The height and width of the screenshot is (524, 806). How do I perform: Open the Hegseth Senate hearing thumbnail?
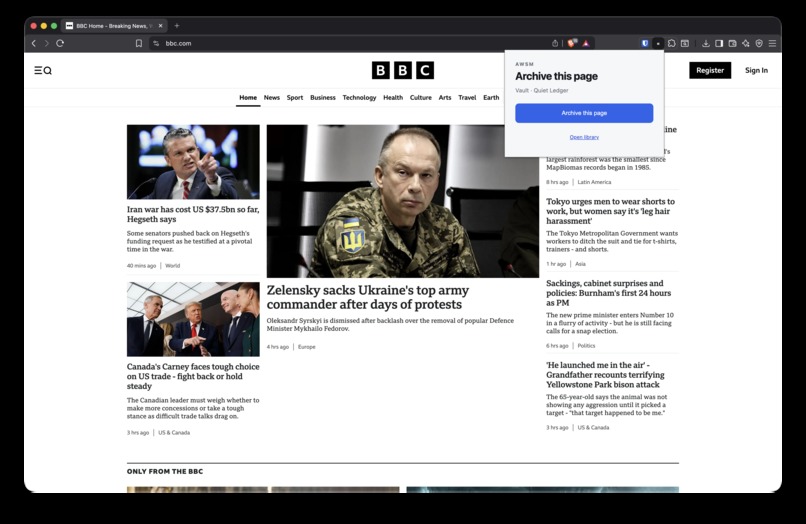[193, 162]
